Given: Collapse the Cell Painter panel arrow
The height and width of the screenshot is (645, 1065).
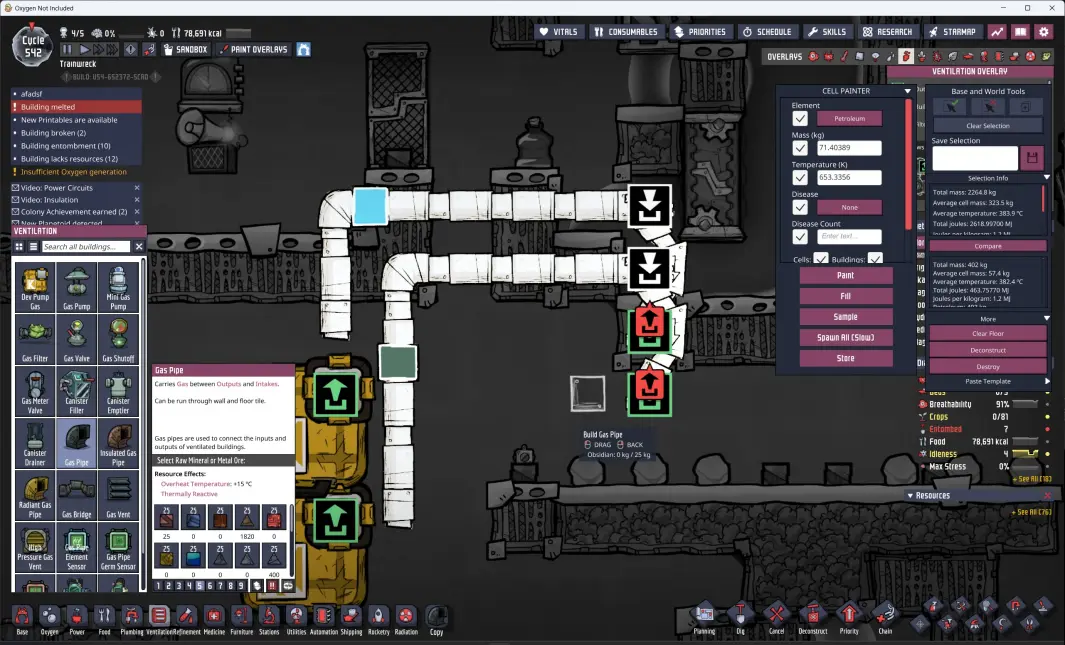Looking at the screenshot, I should (908, 91).
